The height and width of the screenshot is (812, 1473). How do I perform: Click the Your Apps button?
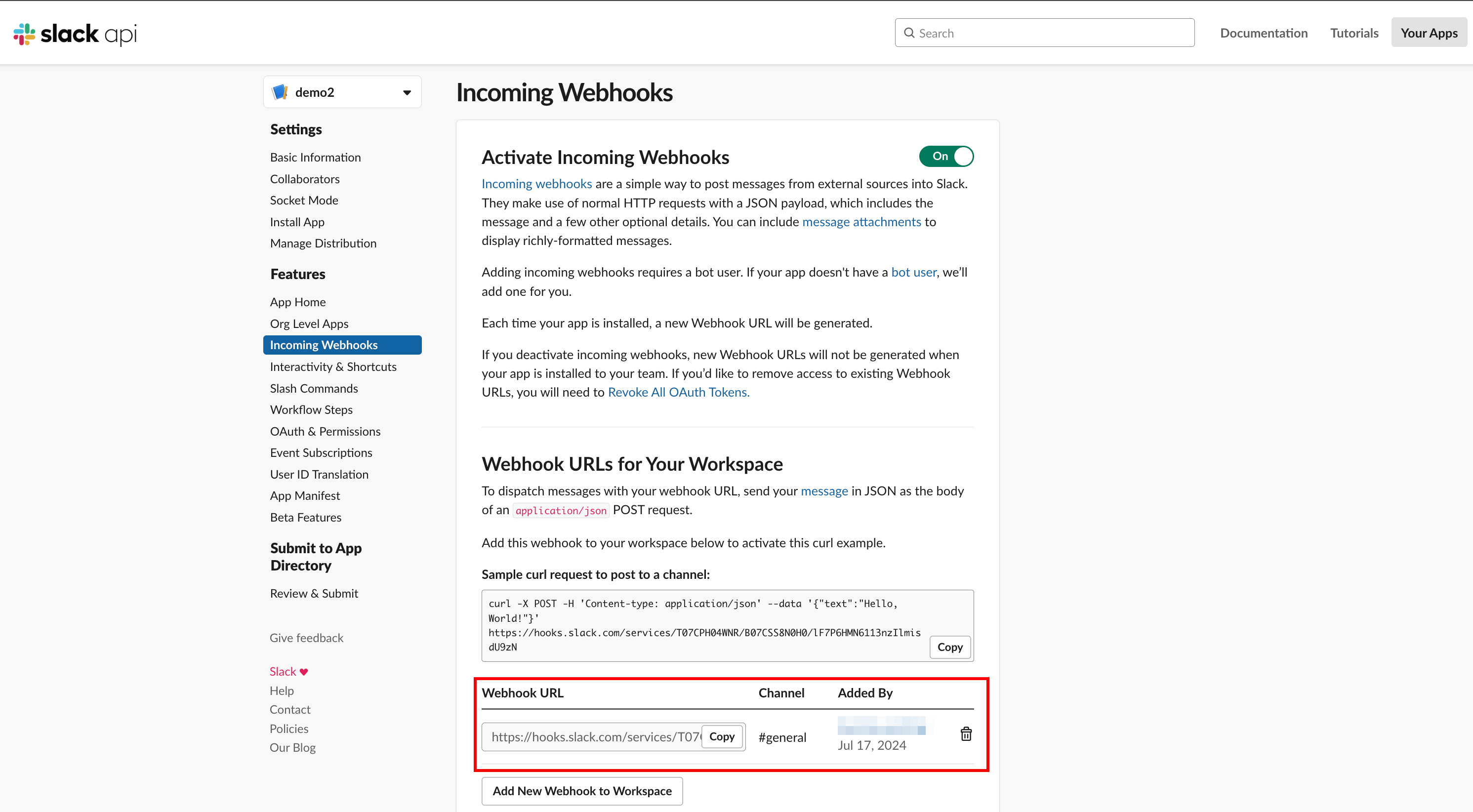[x=1429, y=33]
